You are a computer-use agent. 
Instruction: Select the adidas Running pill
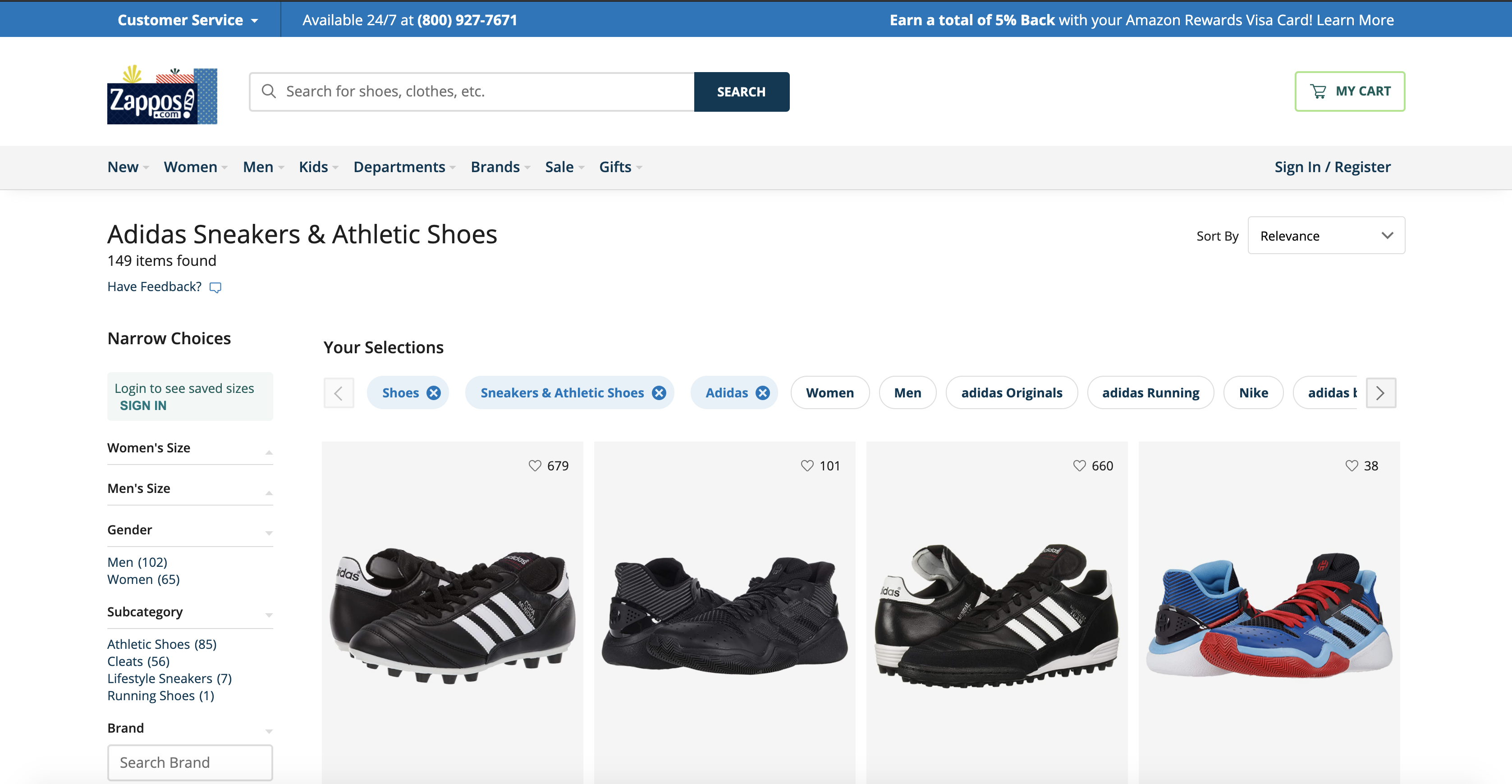click(1150, 393)
